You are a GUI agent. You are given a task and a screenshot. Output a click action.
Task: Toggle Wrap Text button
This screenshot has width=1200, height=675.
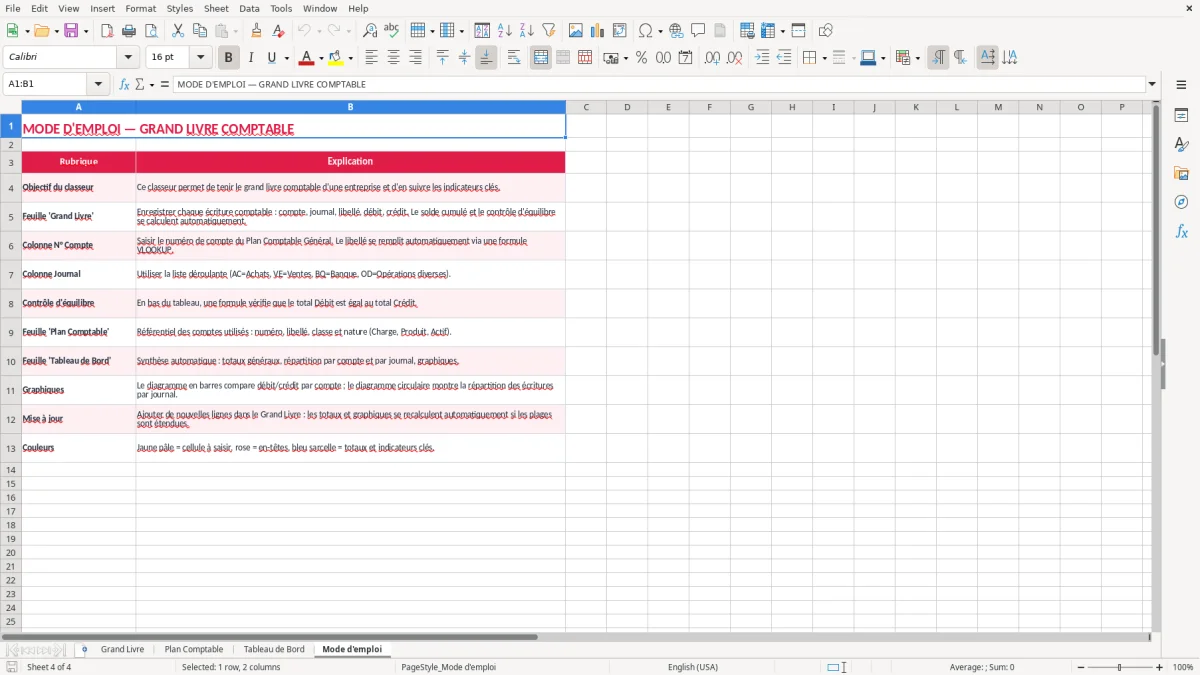point(513,58)
